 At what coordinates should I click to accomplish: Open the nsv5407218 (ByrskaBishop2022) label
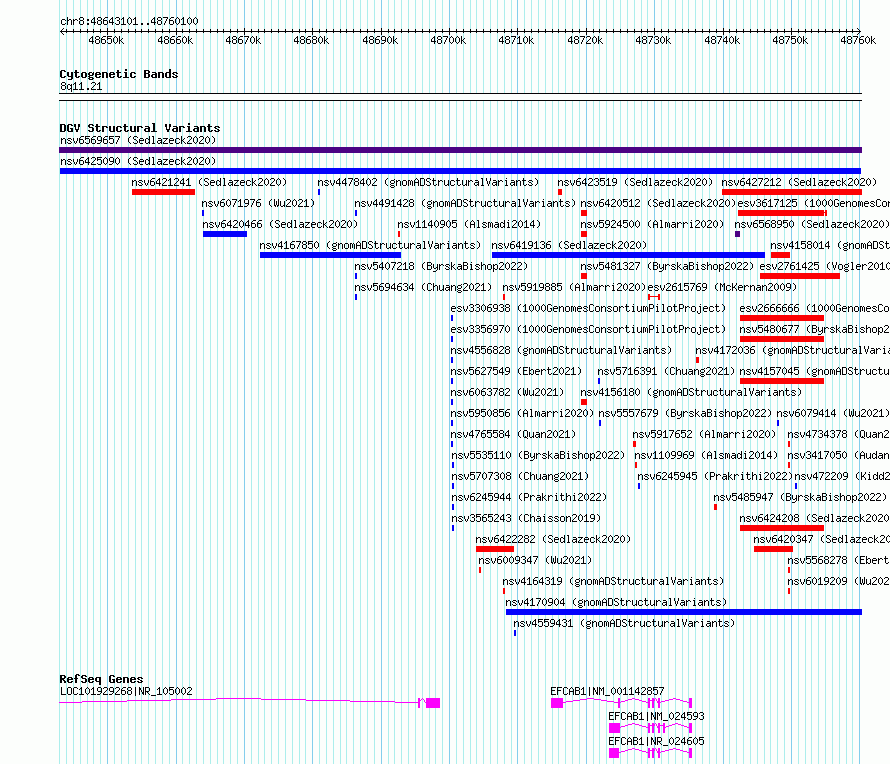point(441,266)
